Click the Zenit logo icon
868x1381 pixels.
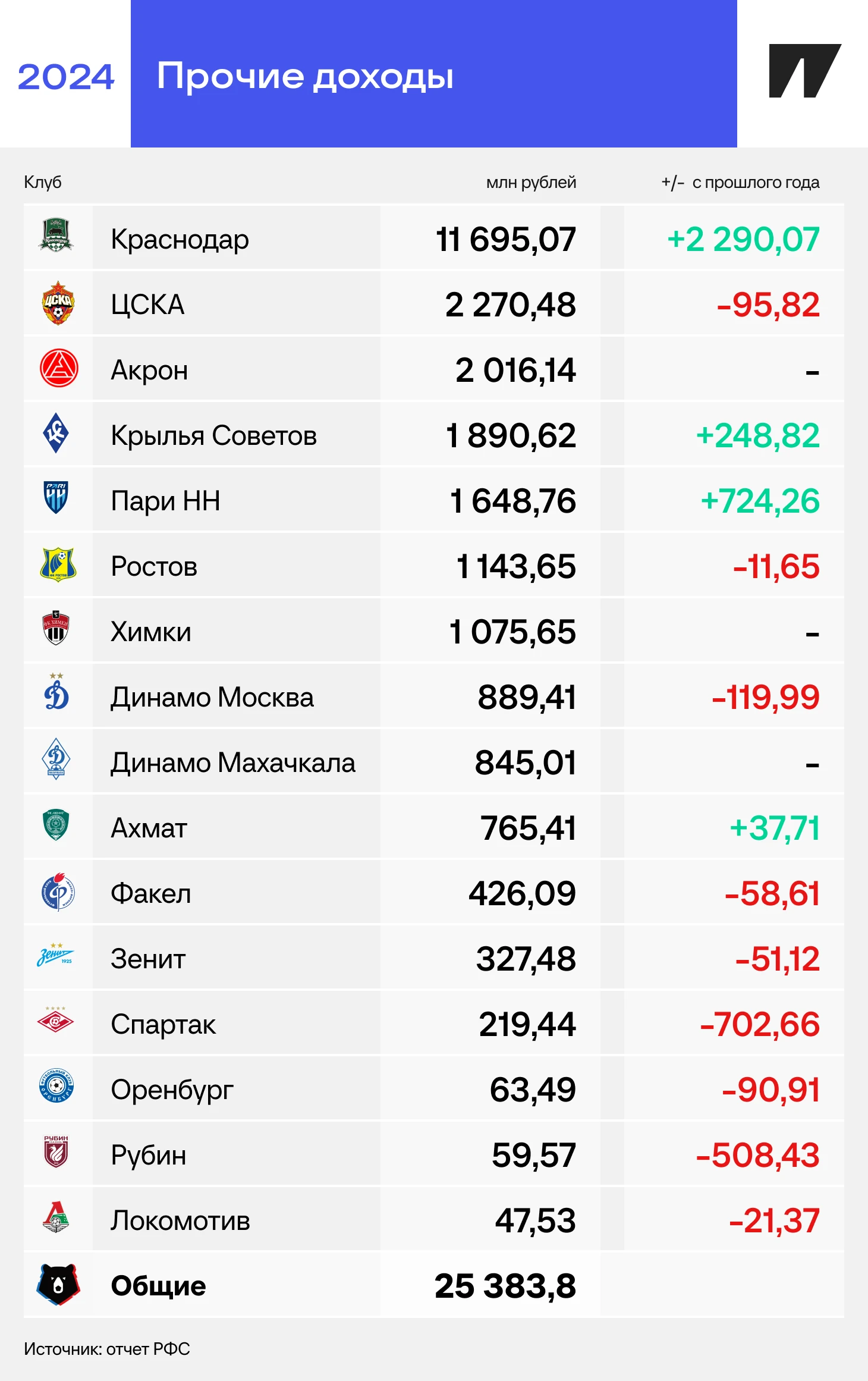click(55, 956)
